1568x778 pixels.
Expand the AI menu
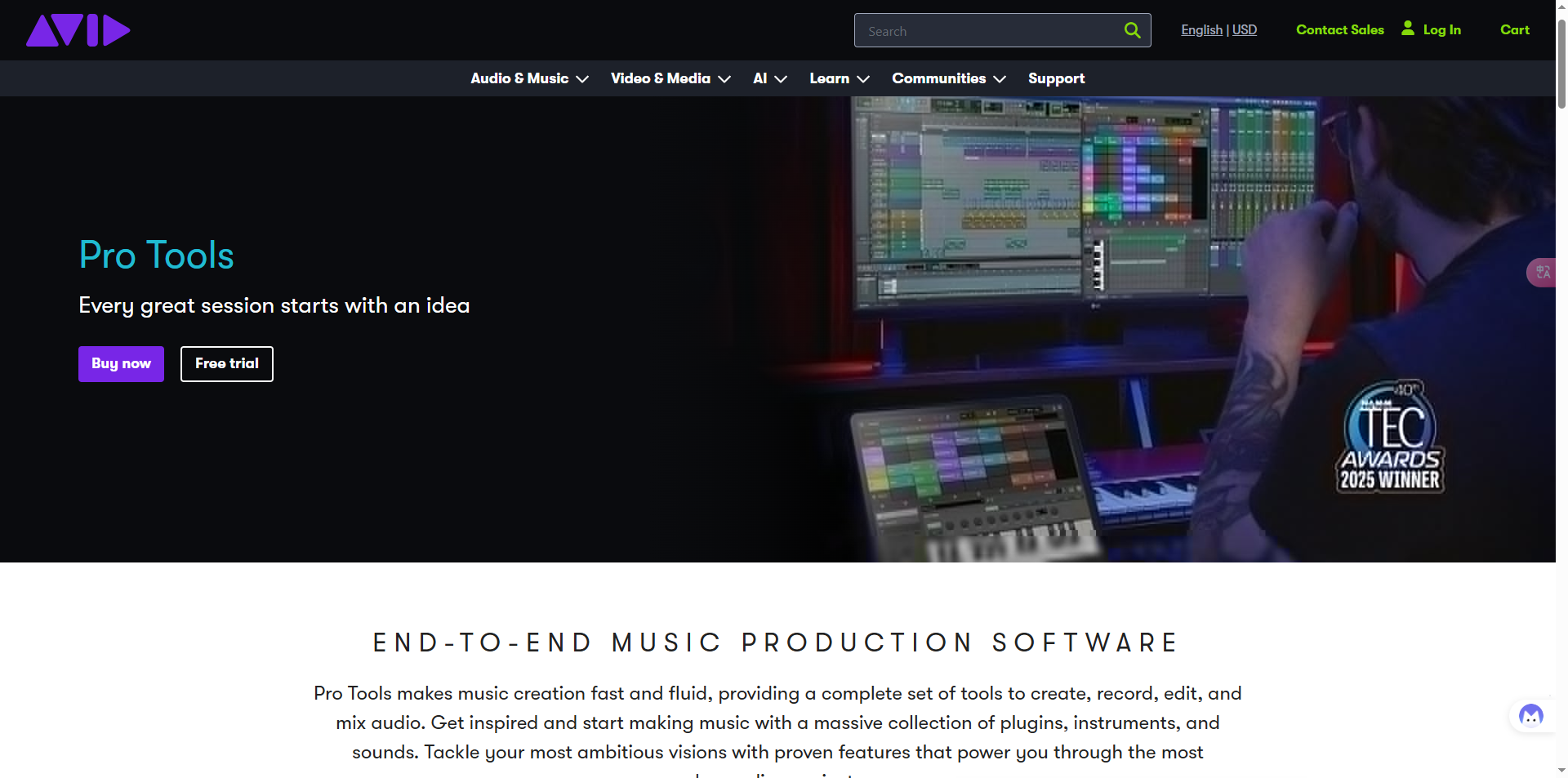click(770, 78)
